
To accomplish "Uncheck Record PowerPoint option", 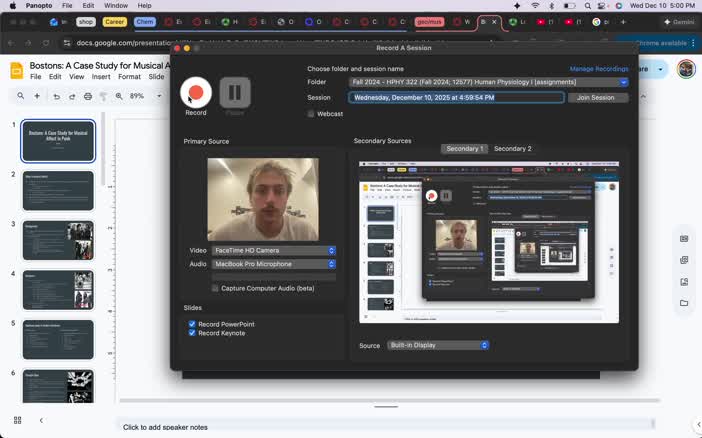I will tap(192, 324).
